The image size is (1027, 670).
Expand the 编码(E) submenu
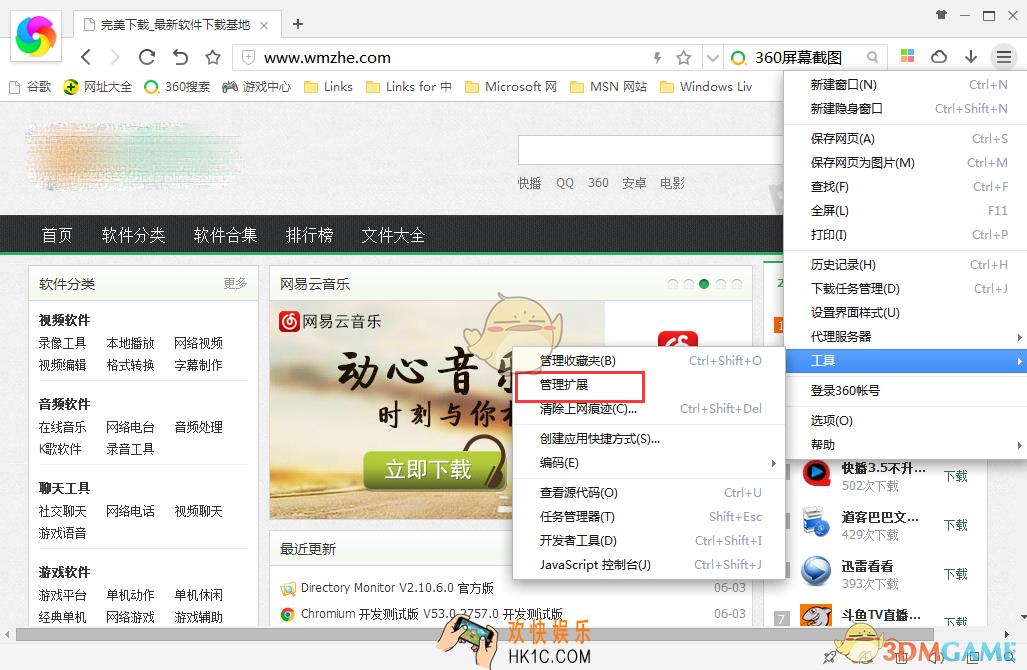649,463
